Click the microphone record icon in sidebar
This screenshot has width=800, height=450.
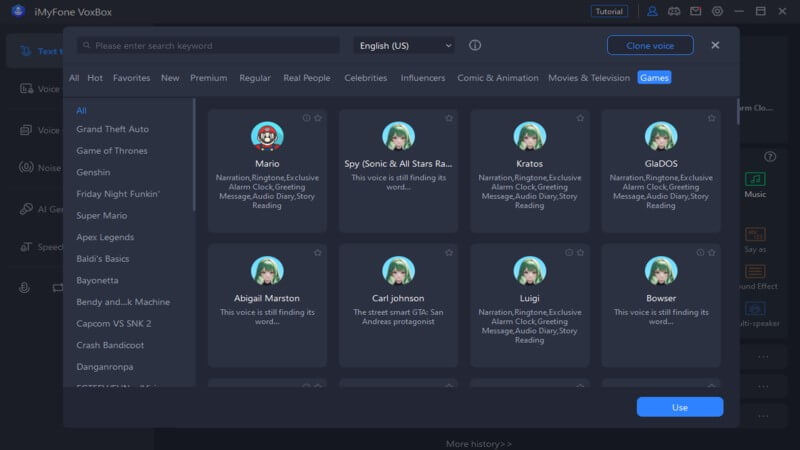pos(24,288)
